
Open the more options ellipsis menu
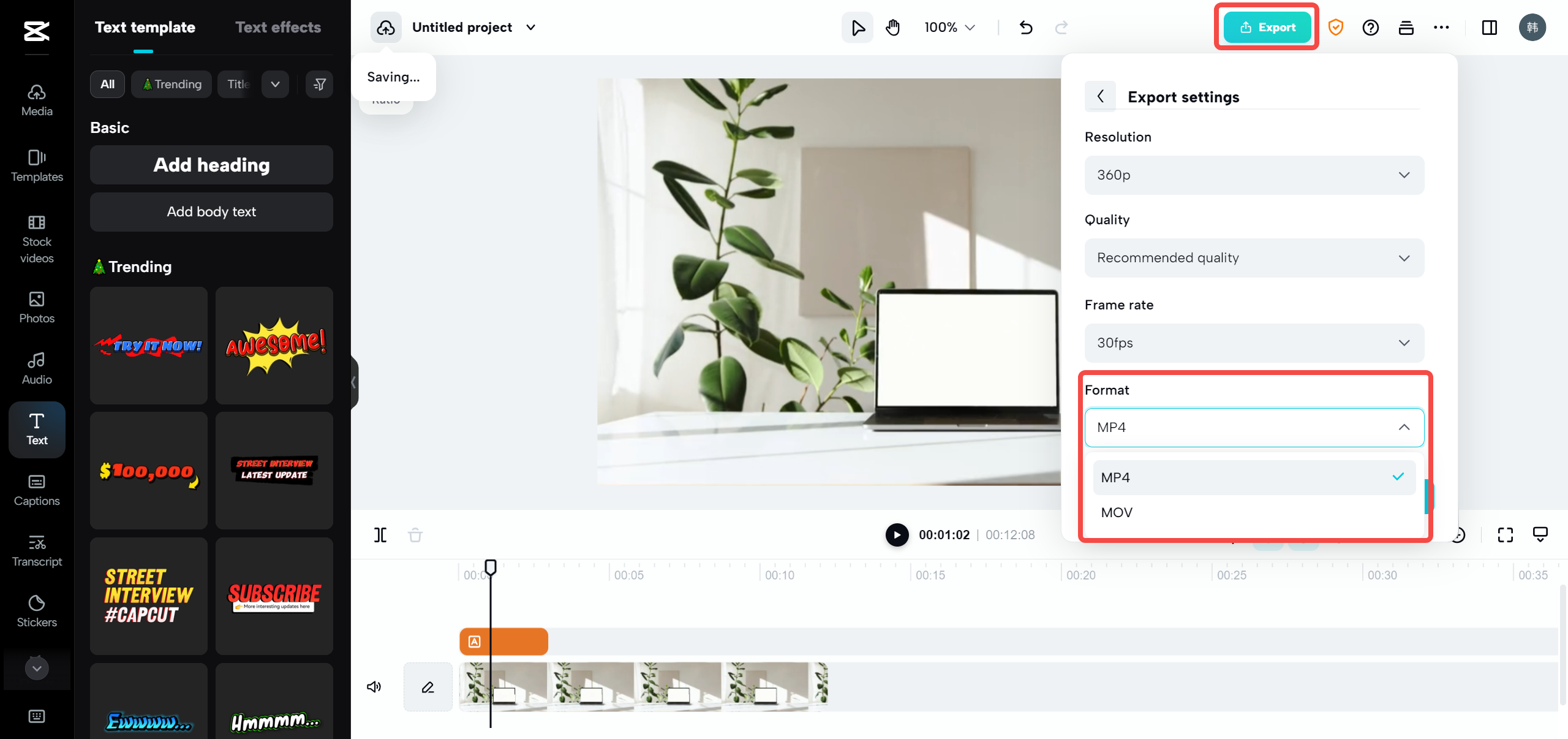[1441, 27]
